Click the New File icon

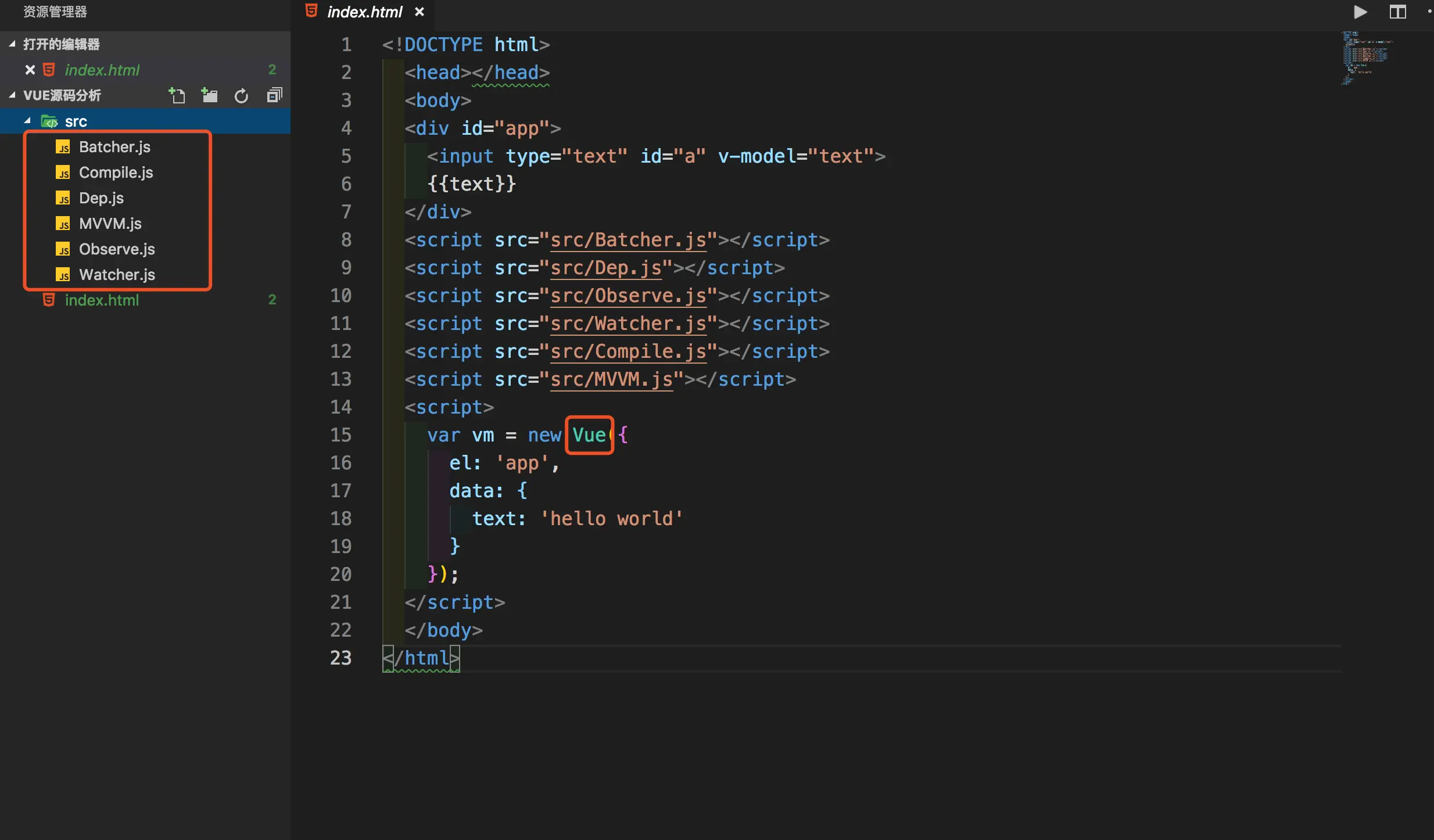pyautogui.click(x=177, y=95)
